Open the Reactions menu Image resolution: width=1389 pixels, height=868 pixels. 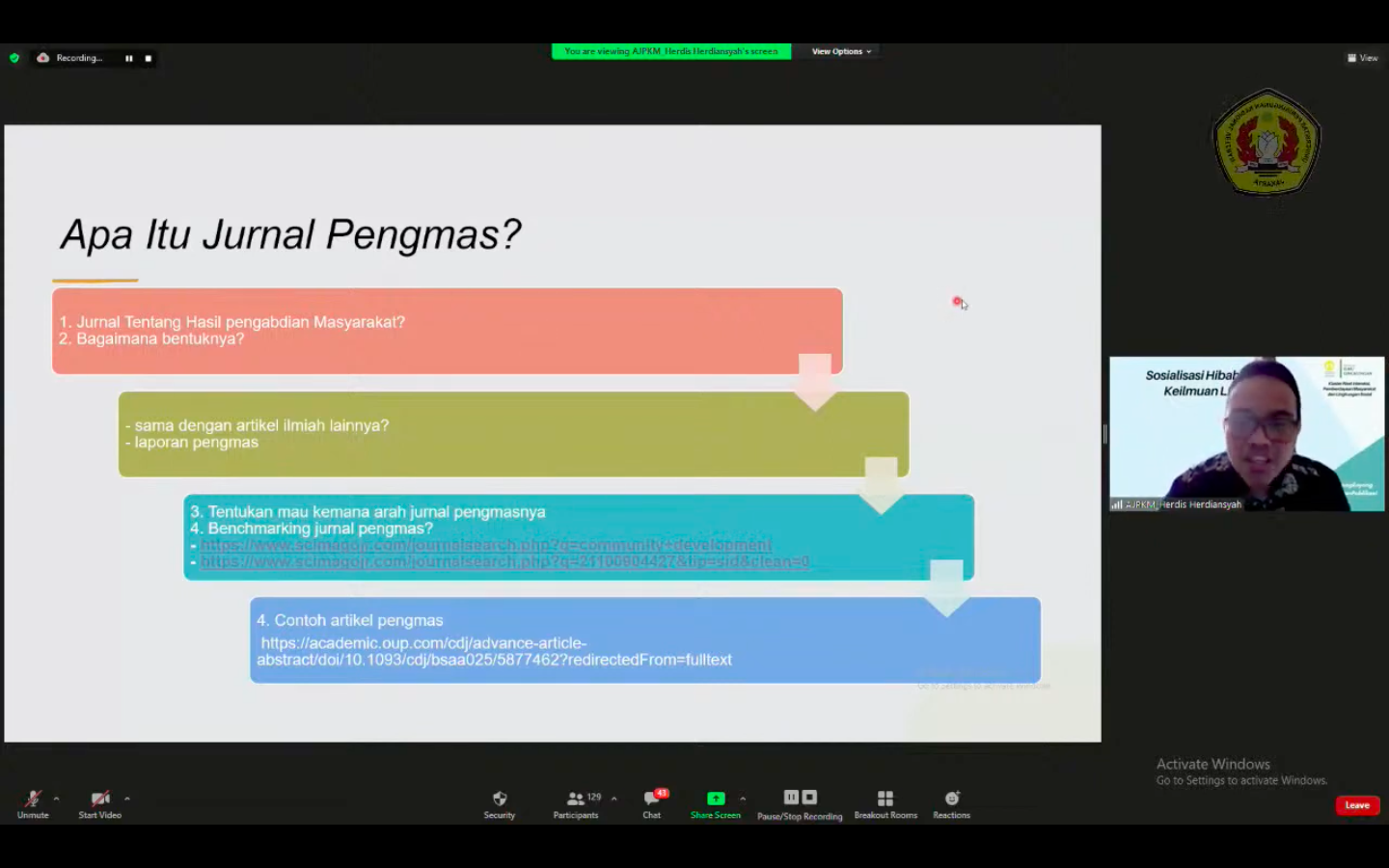click(951, 803)
